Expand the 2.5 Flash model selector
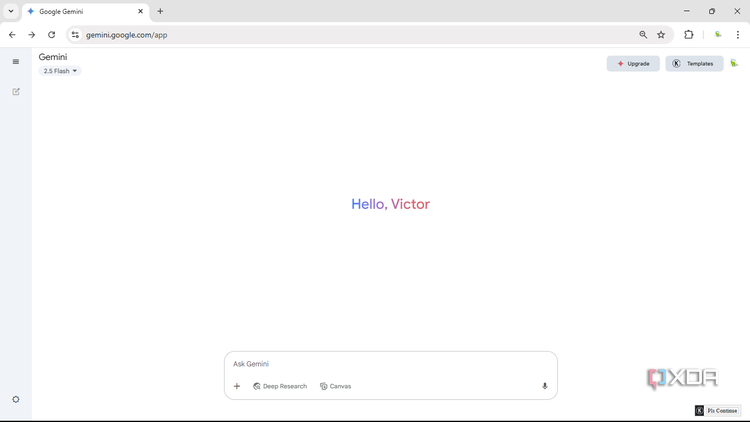Image resolution: width=750 pixels, height=422 pixels. click(x=60, y=71)
